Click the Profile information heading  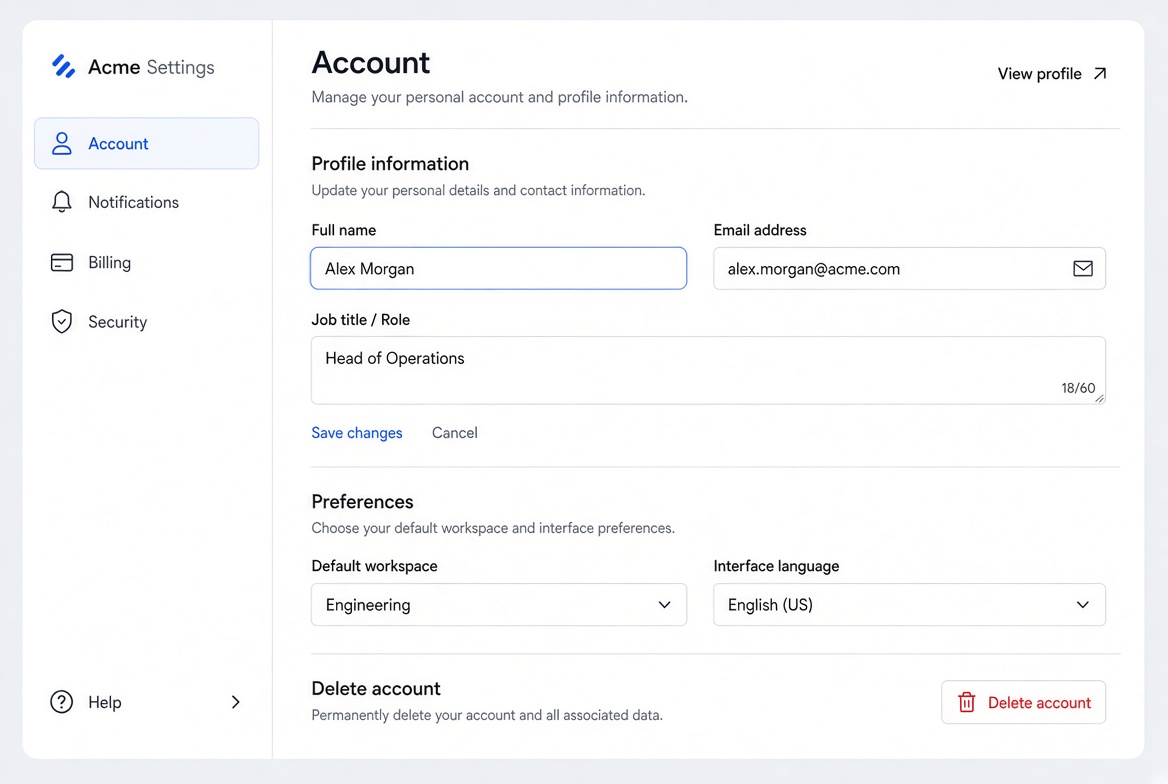(x=390, y=163)
